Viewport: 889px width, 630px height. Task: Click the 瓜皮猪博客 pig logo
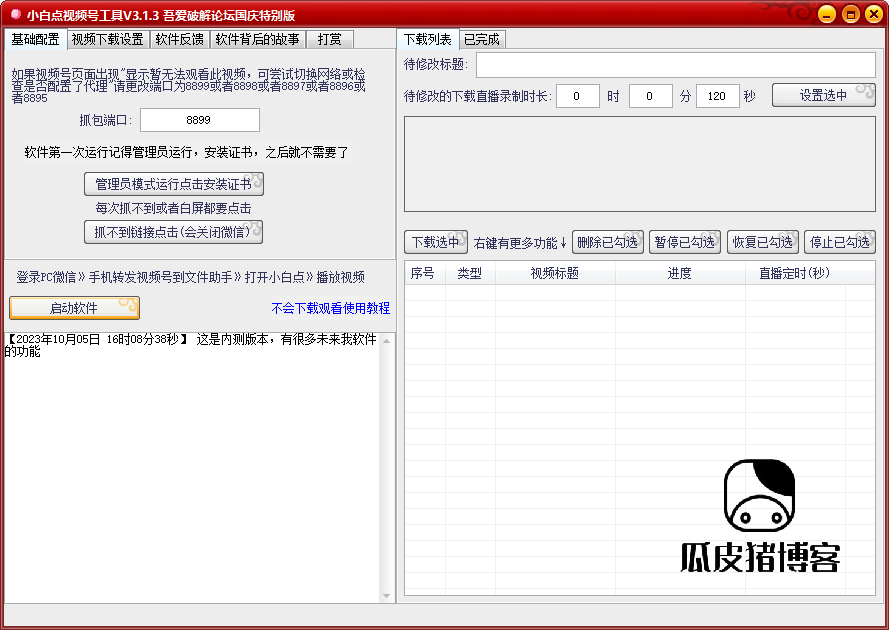pos(759,496)
